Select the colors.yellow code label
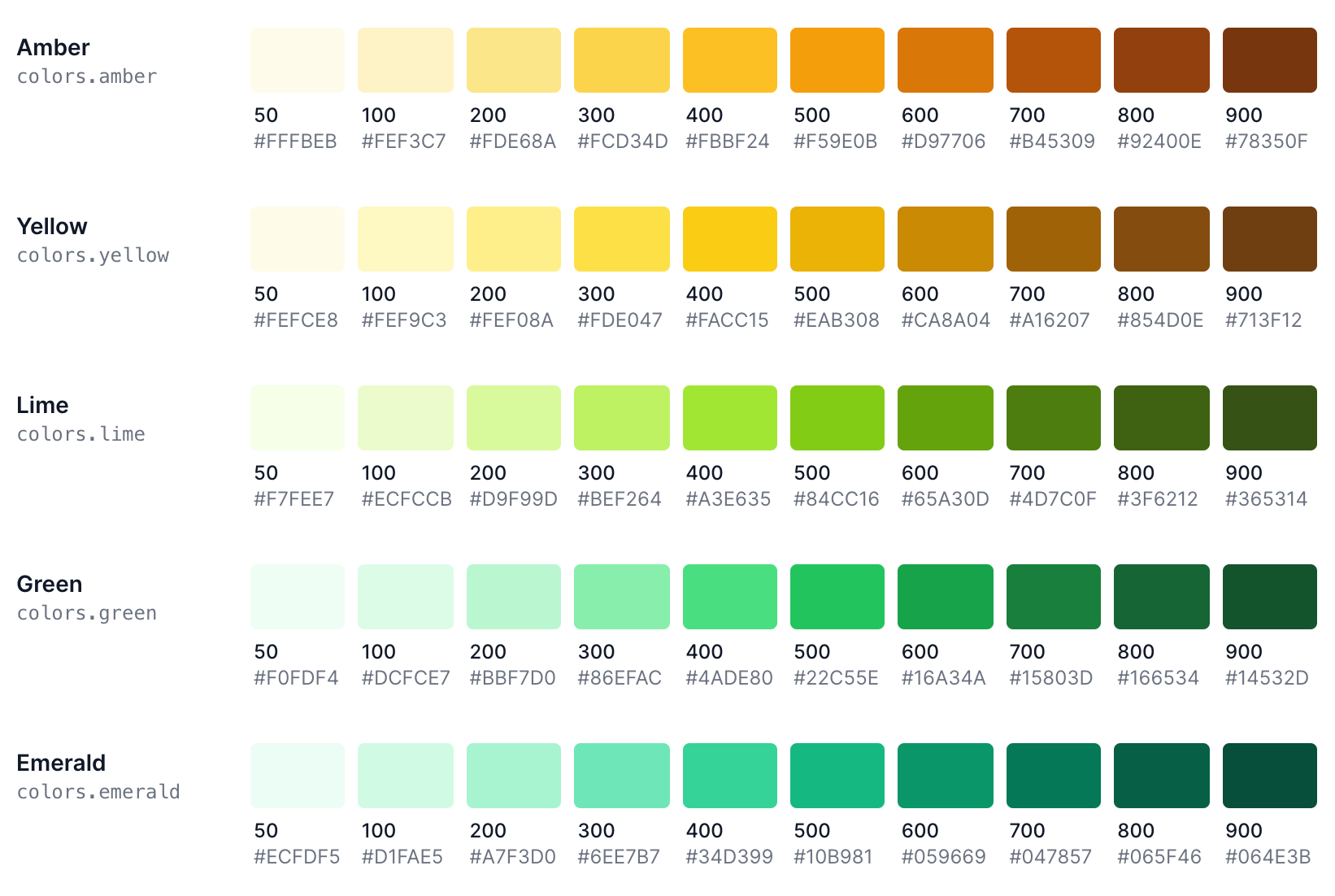Screen dimensions: 1335x896 coord(93,255)
